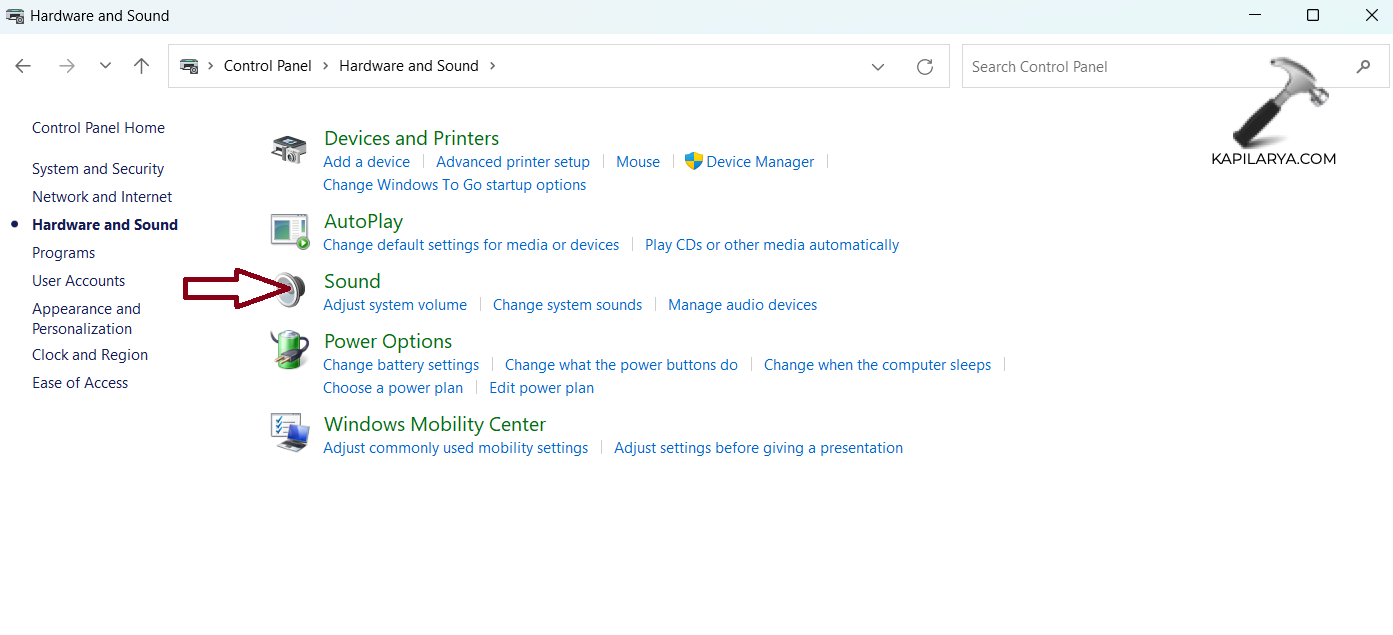Select Network and Internet category
This screenshot has height=635, width=1393.
click(x=102, y=197)
